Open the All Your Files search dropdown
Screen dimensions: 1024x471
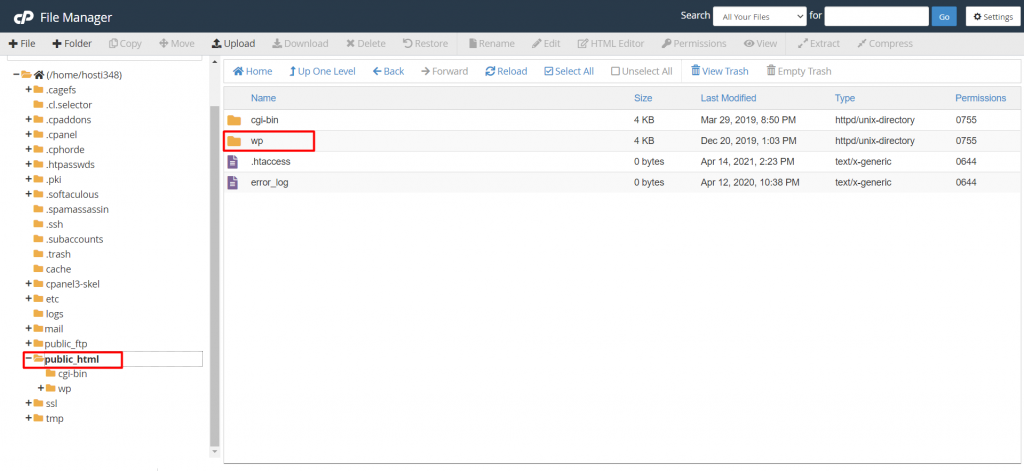[x=760, y=16]
